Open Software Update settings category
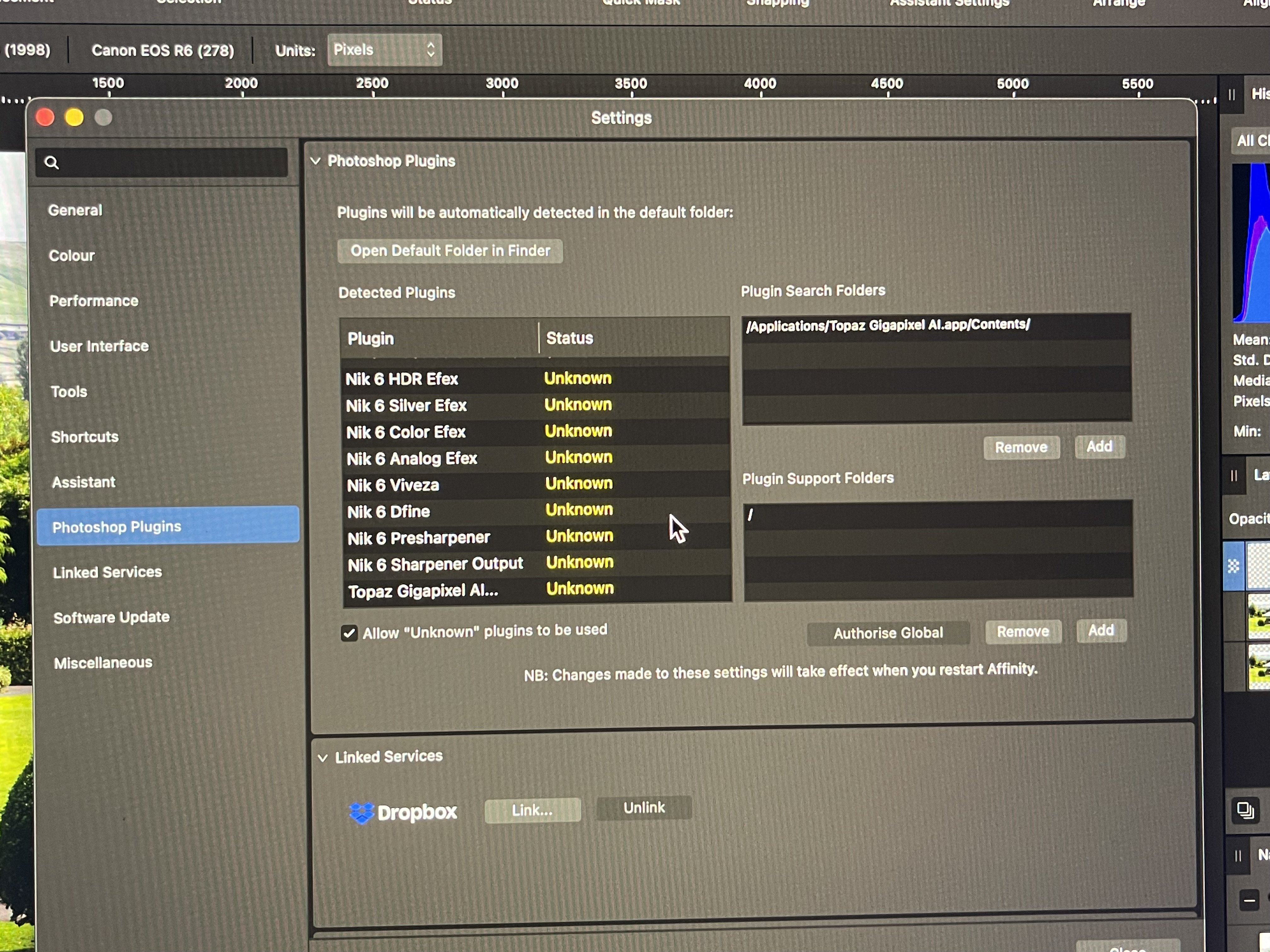 [x=112, y=618]
